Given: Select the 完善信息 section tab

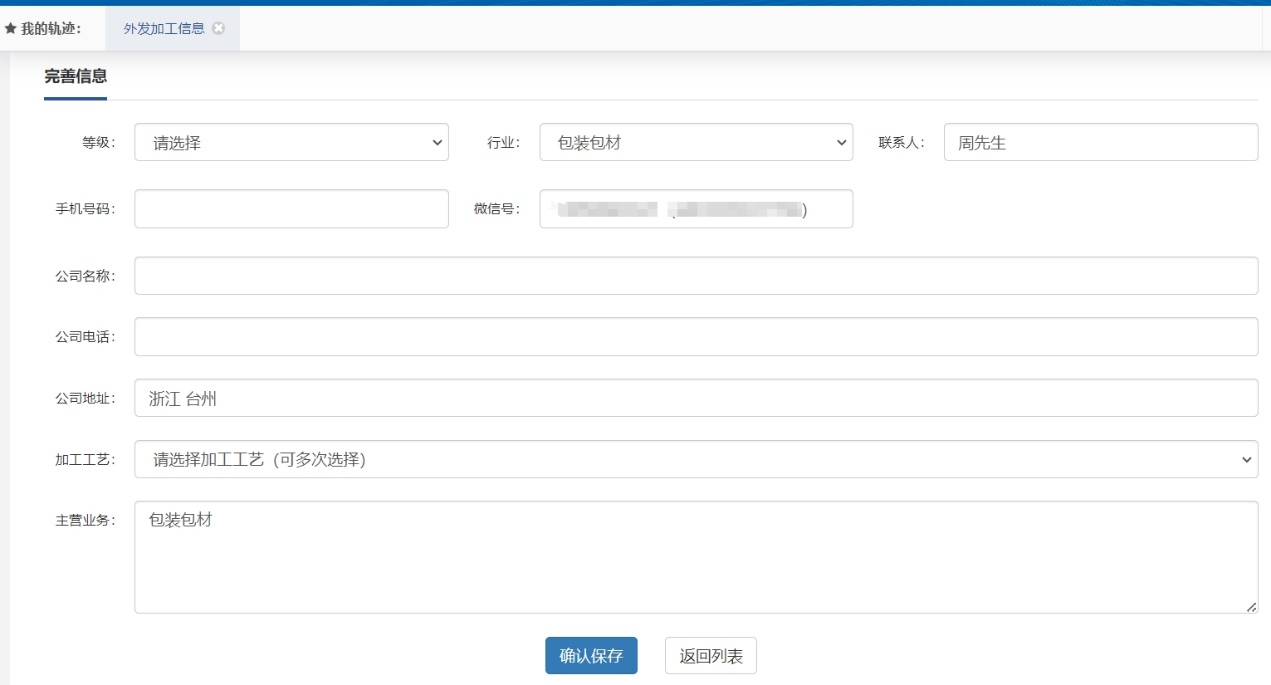Looking at the screenshot, I should pyautogui.click(x=75, y=76).
